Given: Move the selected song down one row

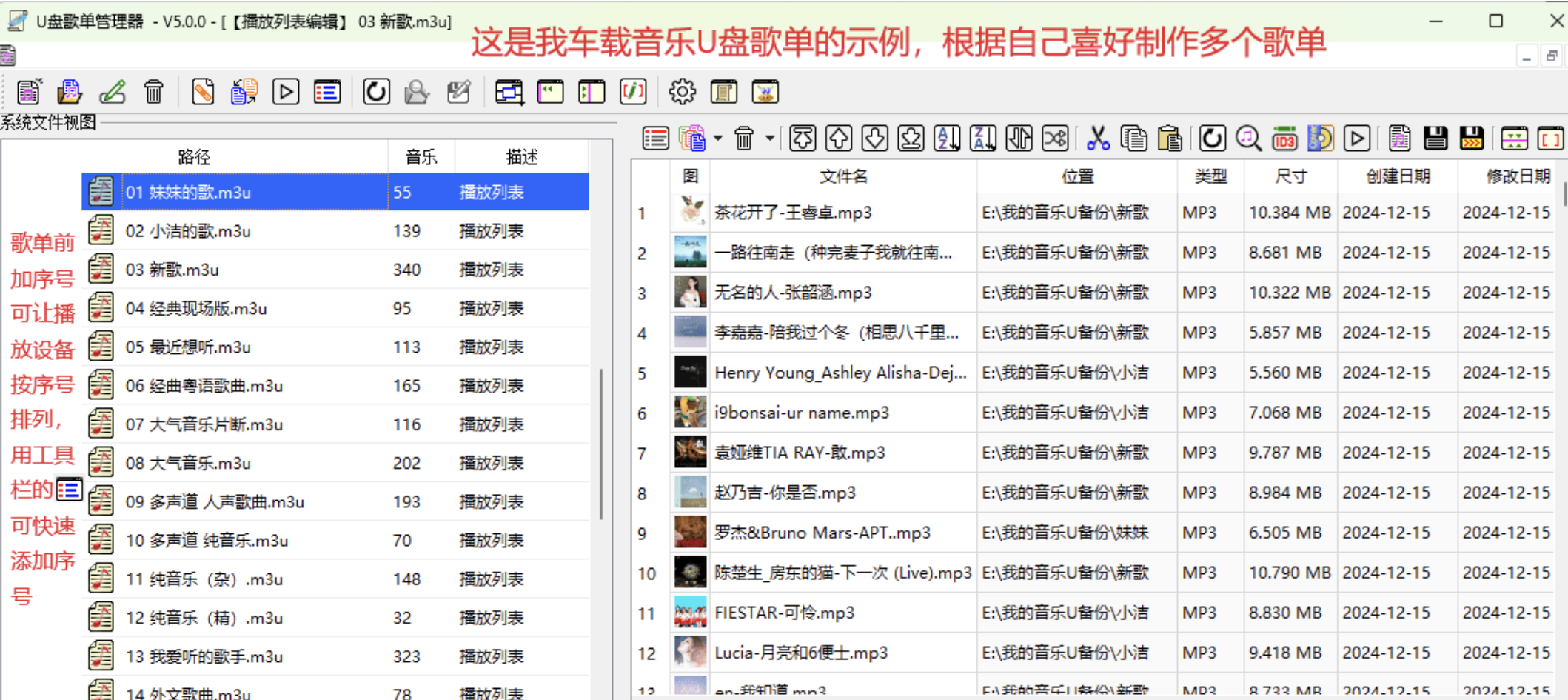Looking at the screenshot, I should (874, 138).
